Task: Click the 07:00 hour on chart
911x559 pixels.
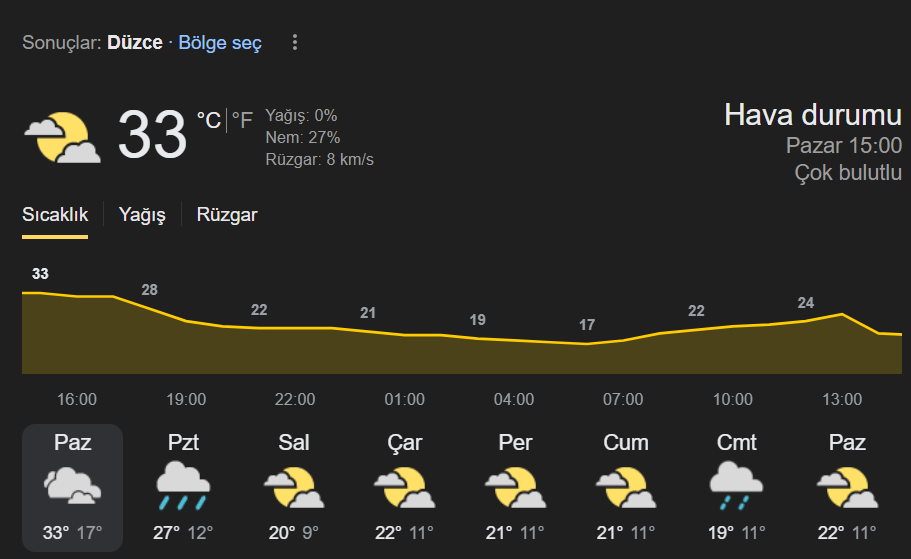Action: pos(623,399)
